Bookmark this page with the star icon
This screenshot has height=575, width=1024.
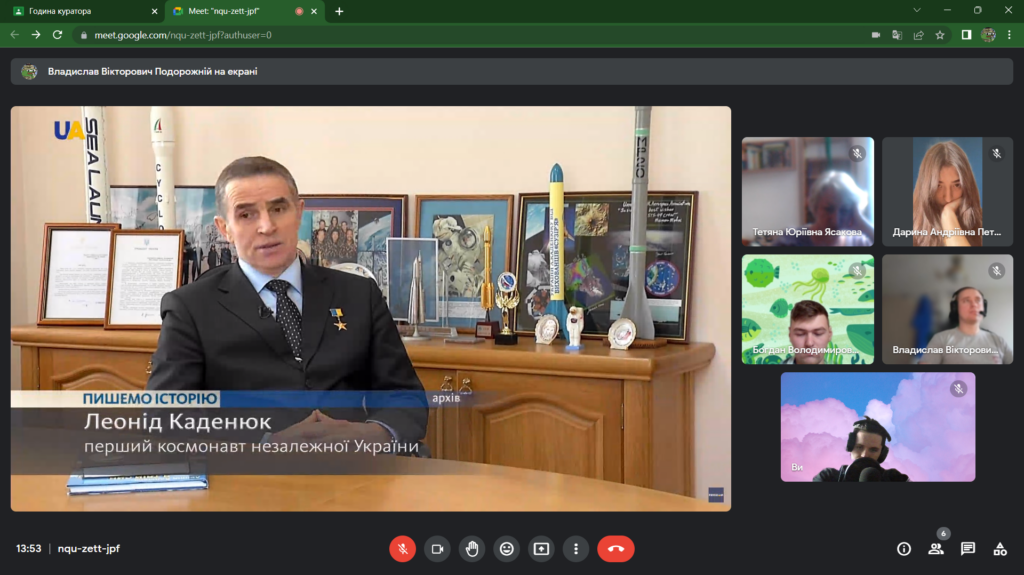click(940, 34)
